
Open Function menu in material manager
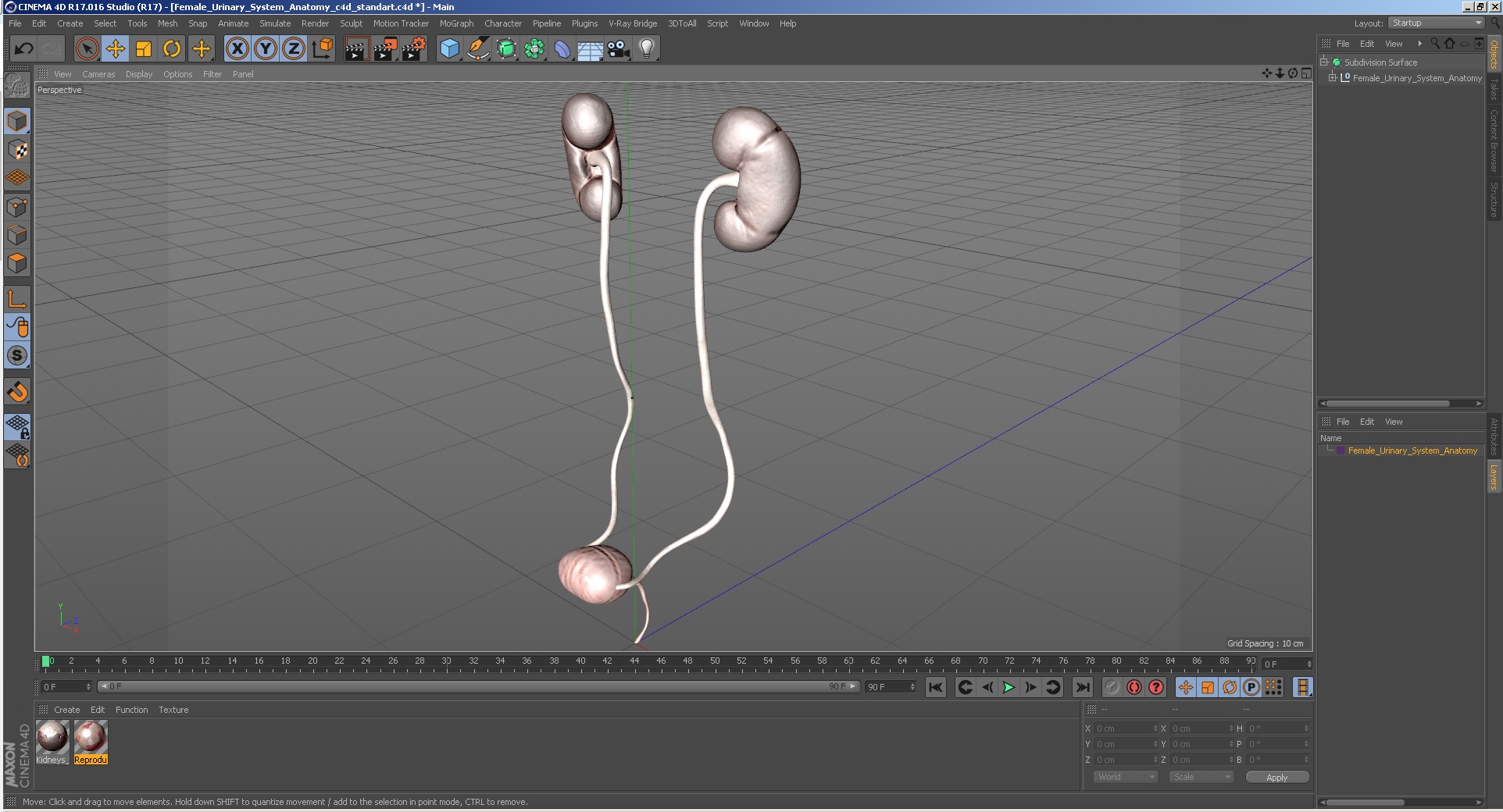pyautogui.click(x=131, y=710)
